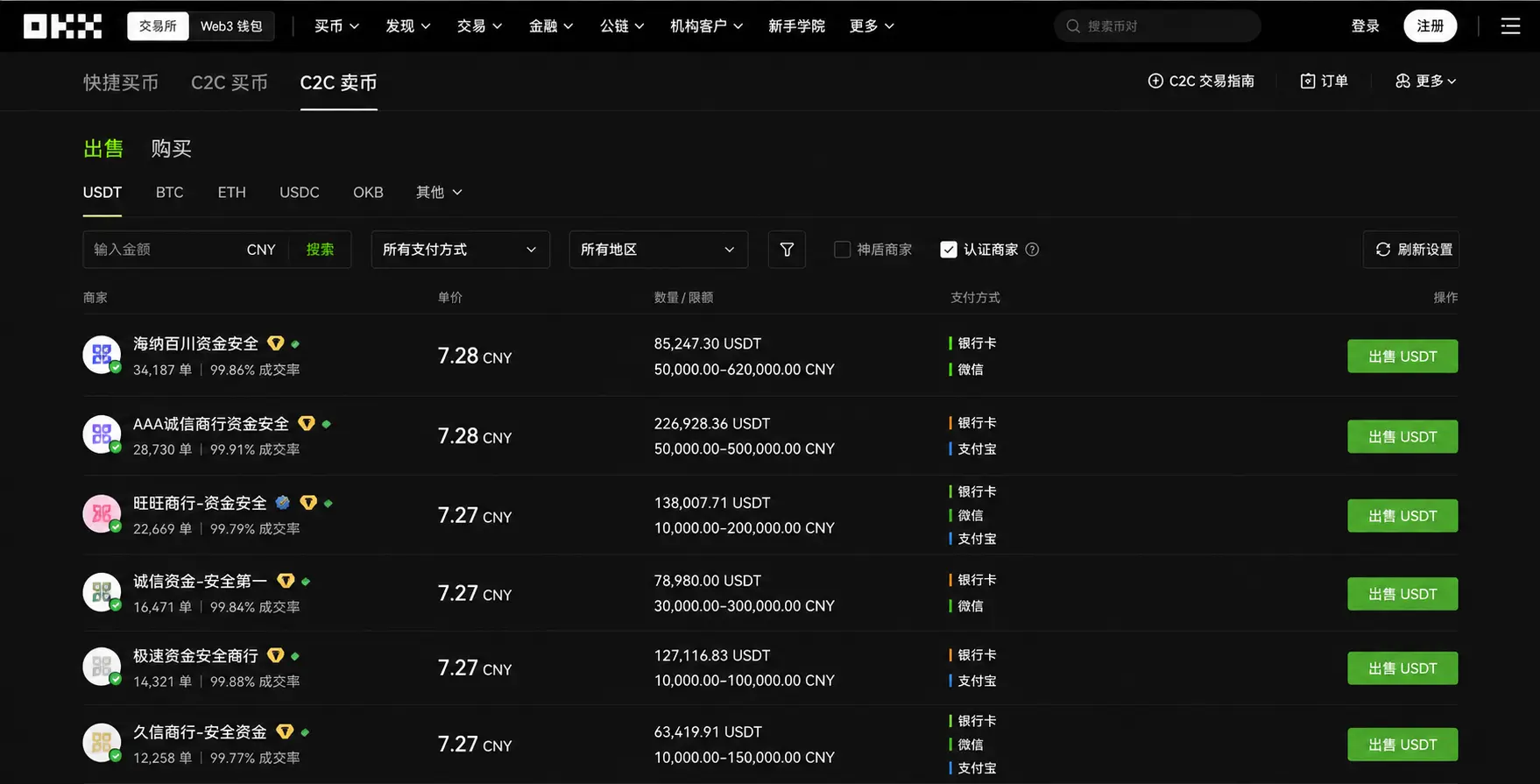1540x784 pixels.
Task: Expand the 买币 menu
Action: [337, 26]
